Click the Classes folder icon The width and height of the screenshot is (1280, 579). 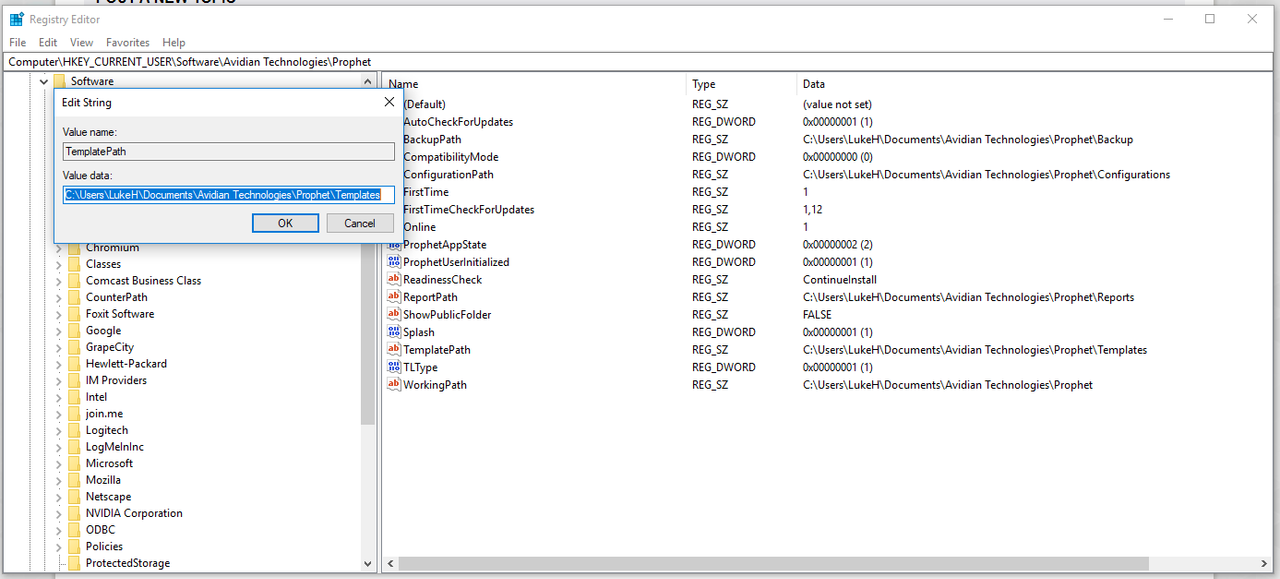click(74, 264)
